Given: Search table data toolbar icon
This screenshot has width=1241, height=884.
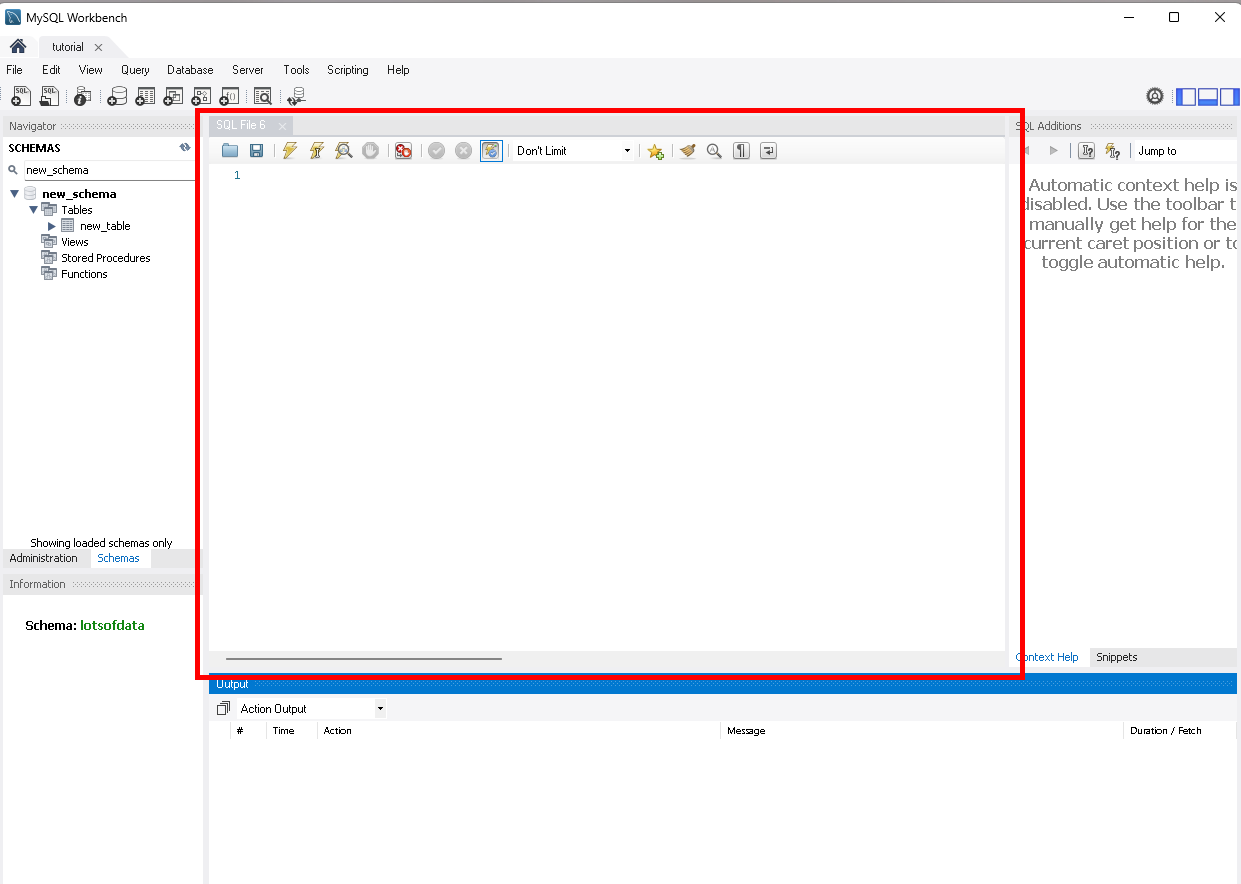Looking at the screenshot, I should coord(263,96).
